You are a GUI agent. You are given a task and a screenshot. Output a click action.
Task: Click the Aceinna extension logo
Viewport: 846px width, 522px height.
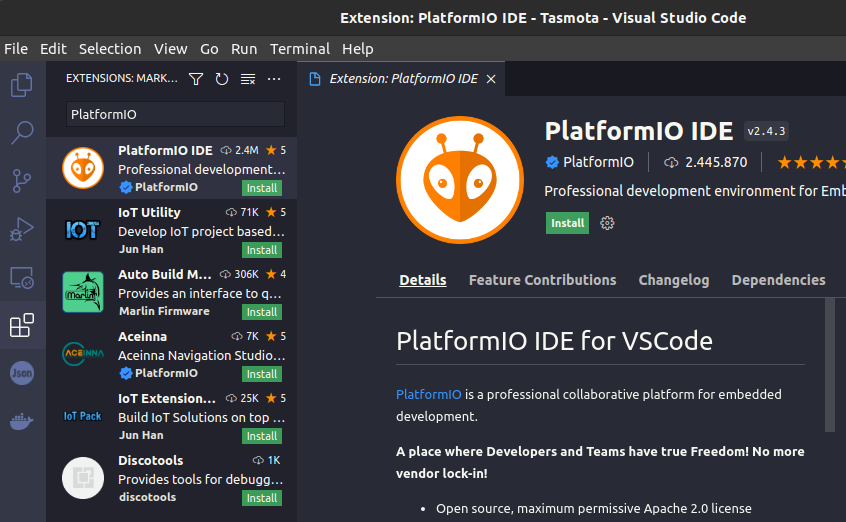coord(83,354)
